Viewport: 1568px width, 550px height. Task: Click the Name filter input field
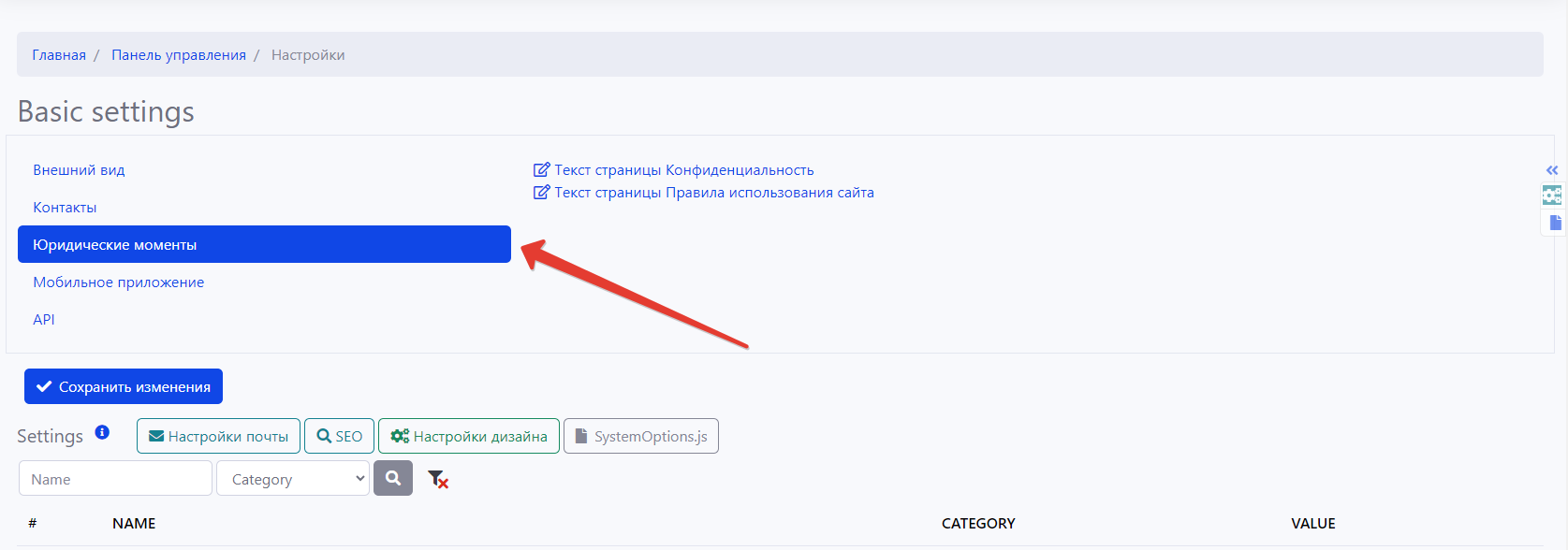point(115,479)
